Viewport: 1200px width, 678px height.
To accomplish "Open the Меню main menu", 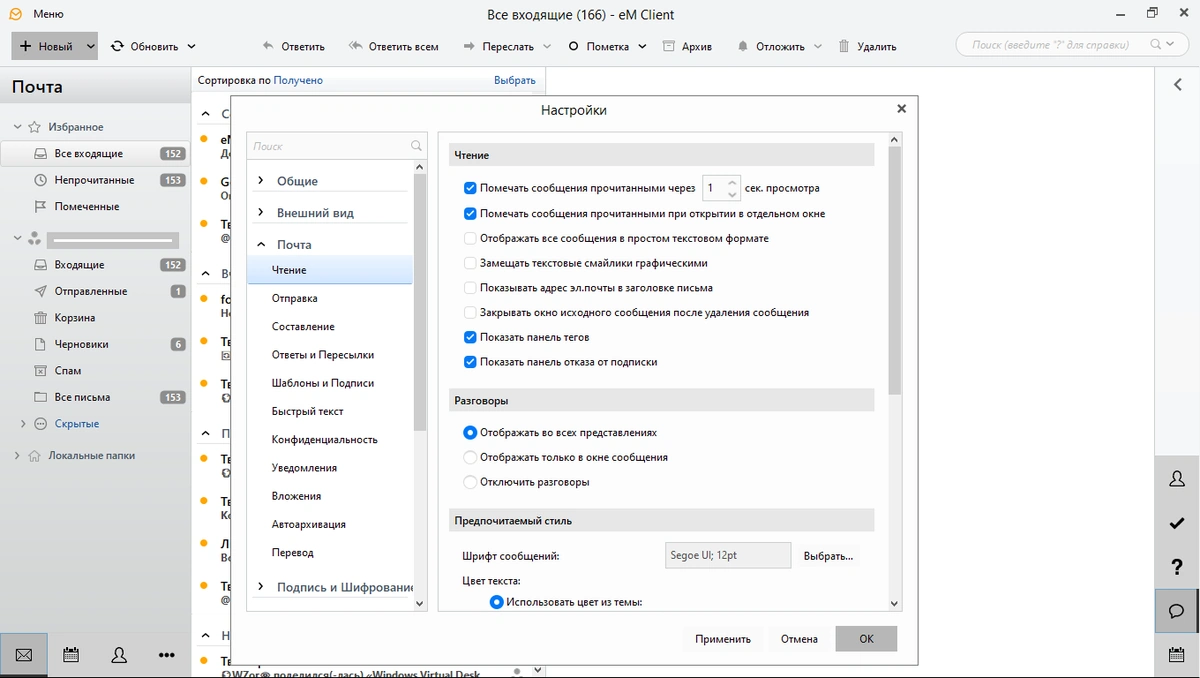I will point(48,14).
